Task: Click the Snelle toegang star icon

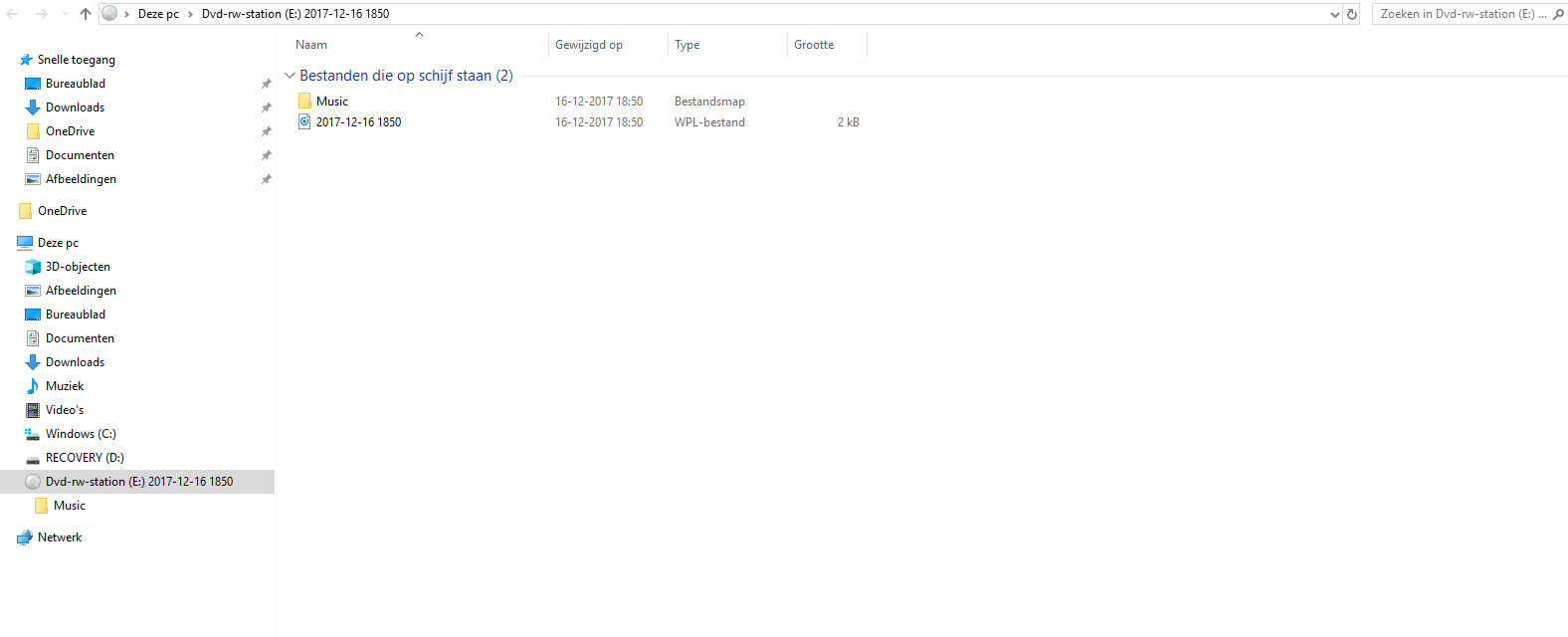Action: [x=26, y=60]
